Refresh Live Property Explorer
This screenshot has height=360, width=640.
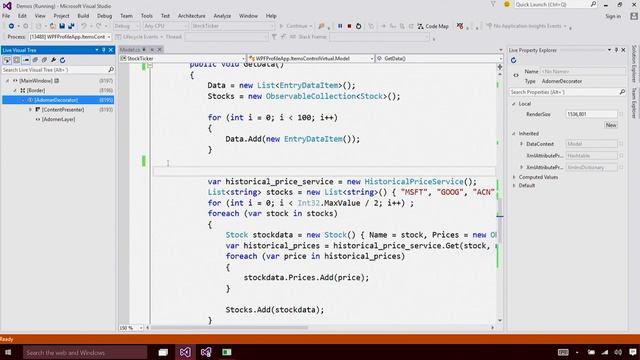513,60
